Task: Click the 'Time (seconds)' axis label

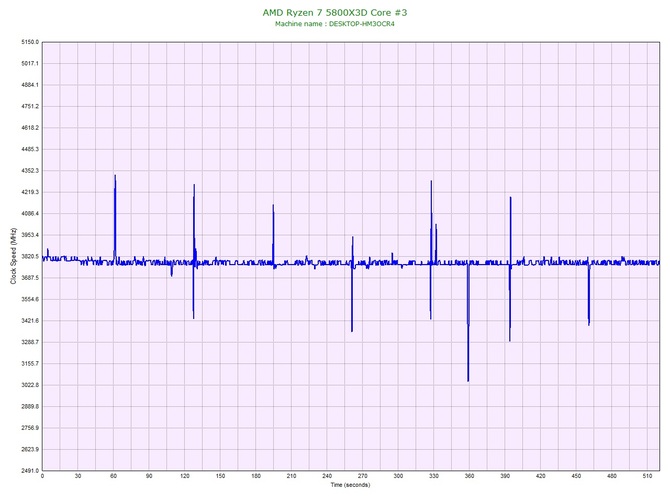Action: [x=350, y=485]
